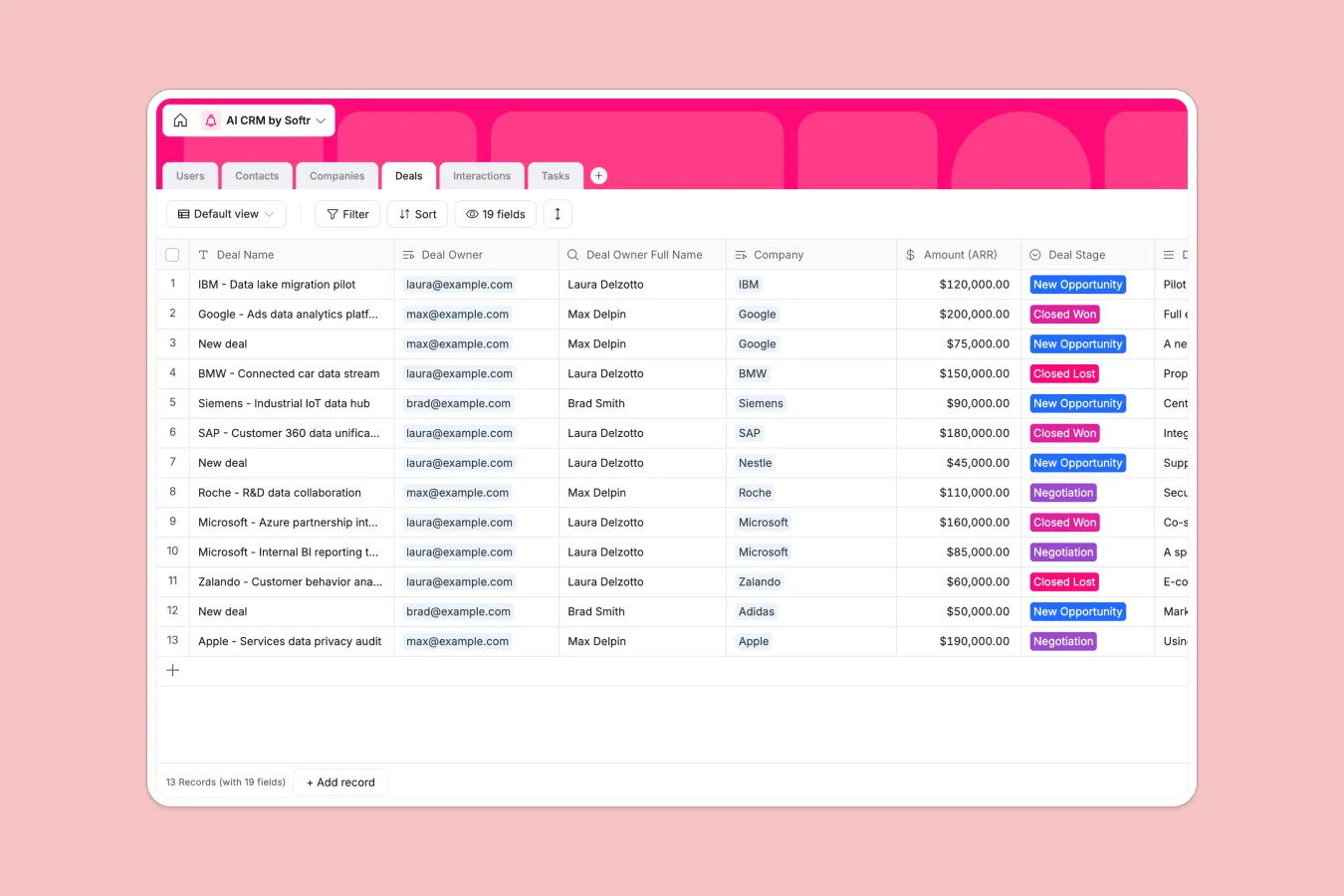The image size is (1344, 896).
Task: Click the Sort arrows icon
Action: (402, 214)
